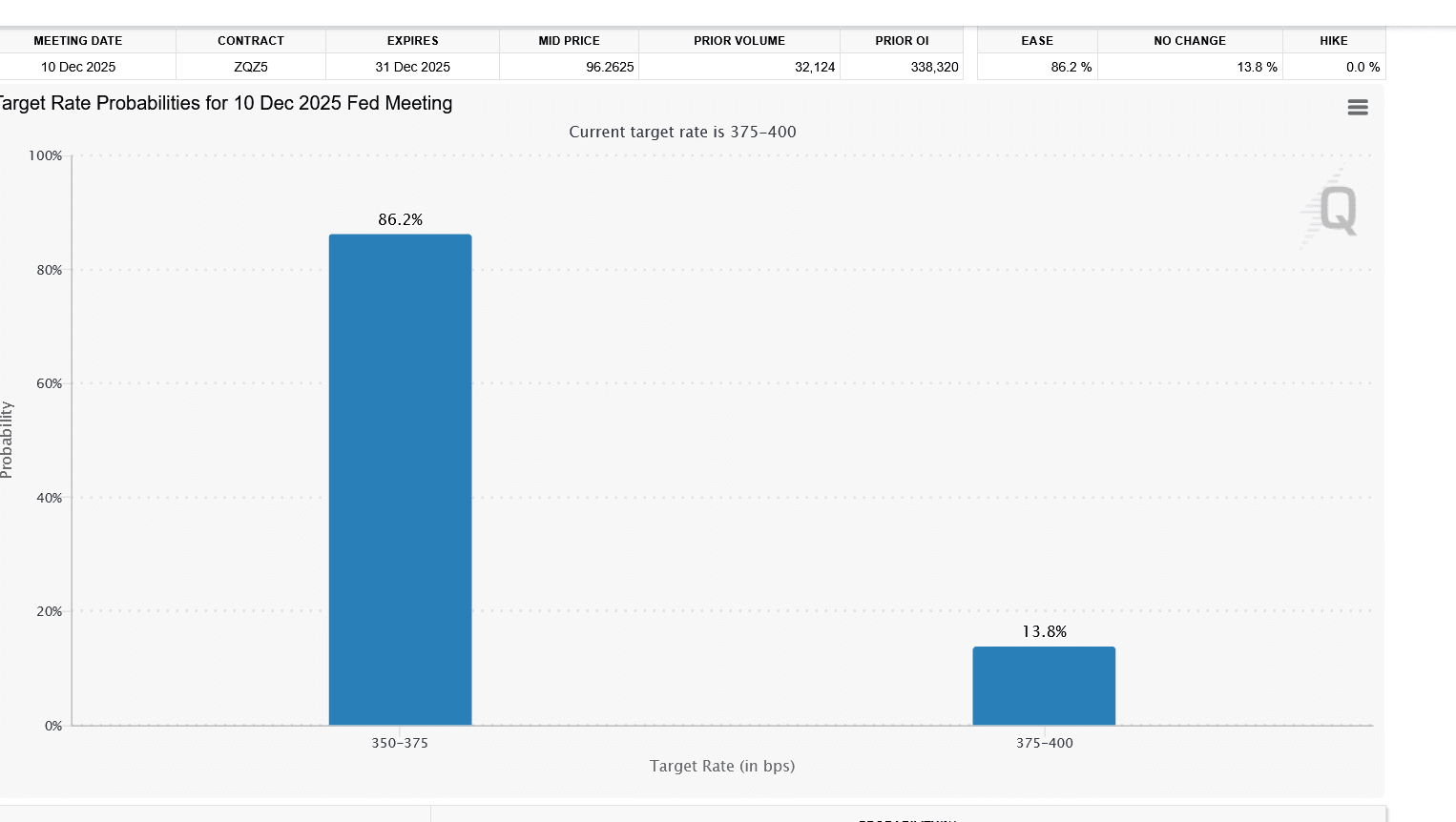Click the Q watermark logo on the chart

[x=1332, y=208]
